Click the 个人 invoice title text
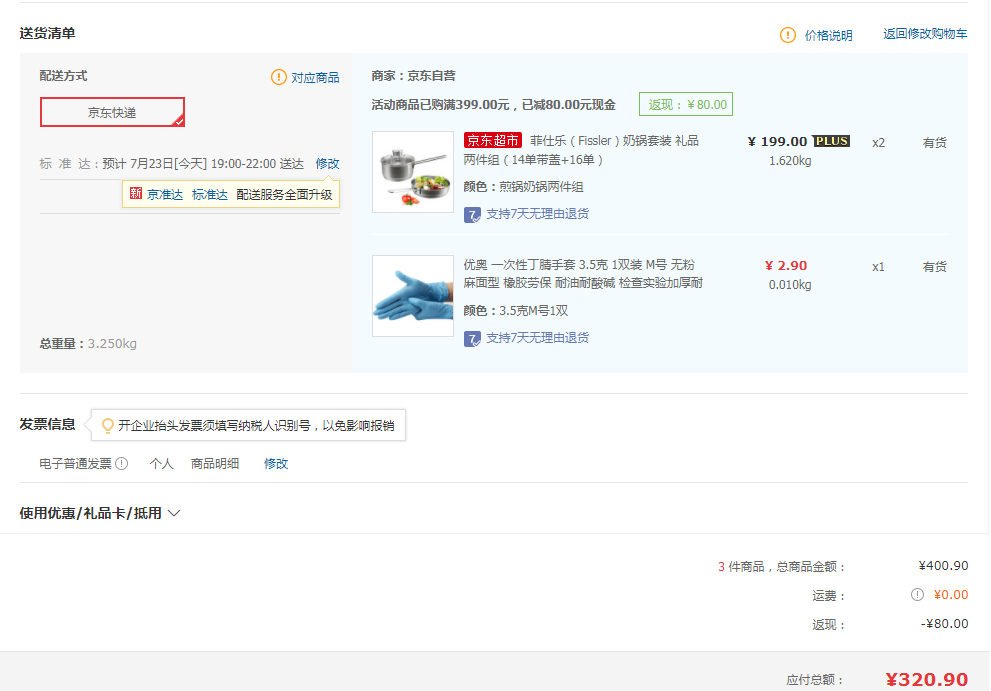991x691 pixels. coord(161,464)
